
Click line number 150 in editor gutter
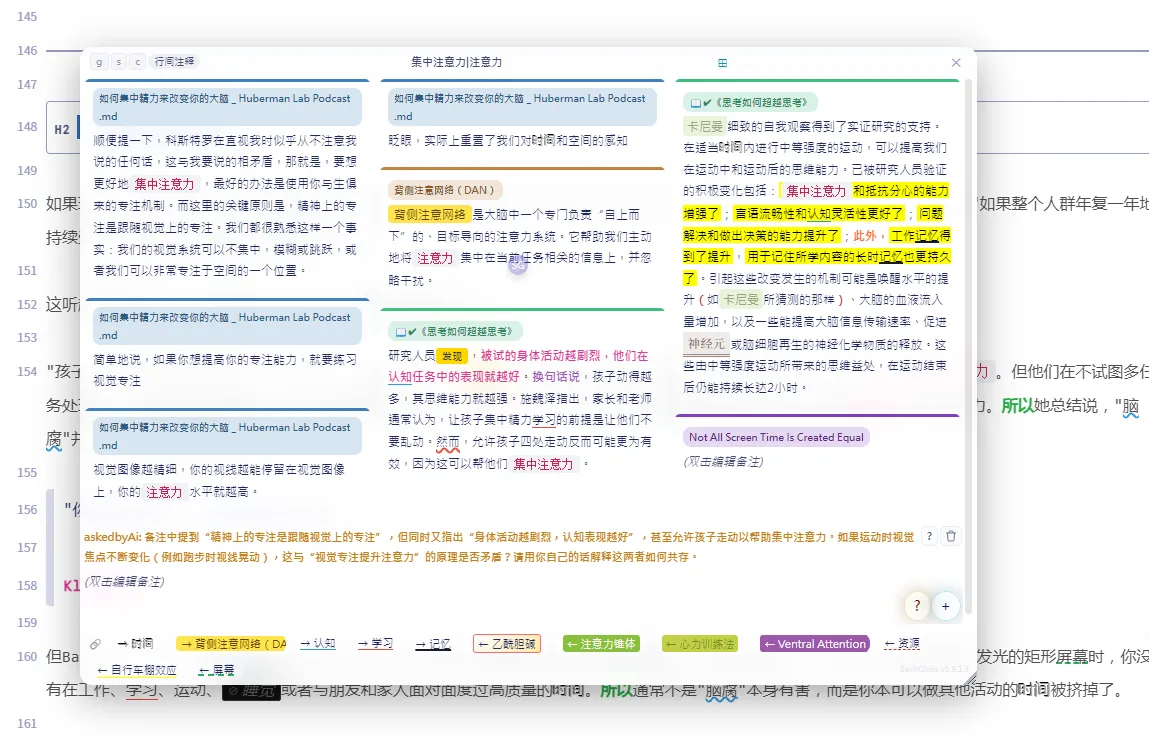pyautogui.click(x=27, y=204)
